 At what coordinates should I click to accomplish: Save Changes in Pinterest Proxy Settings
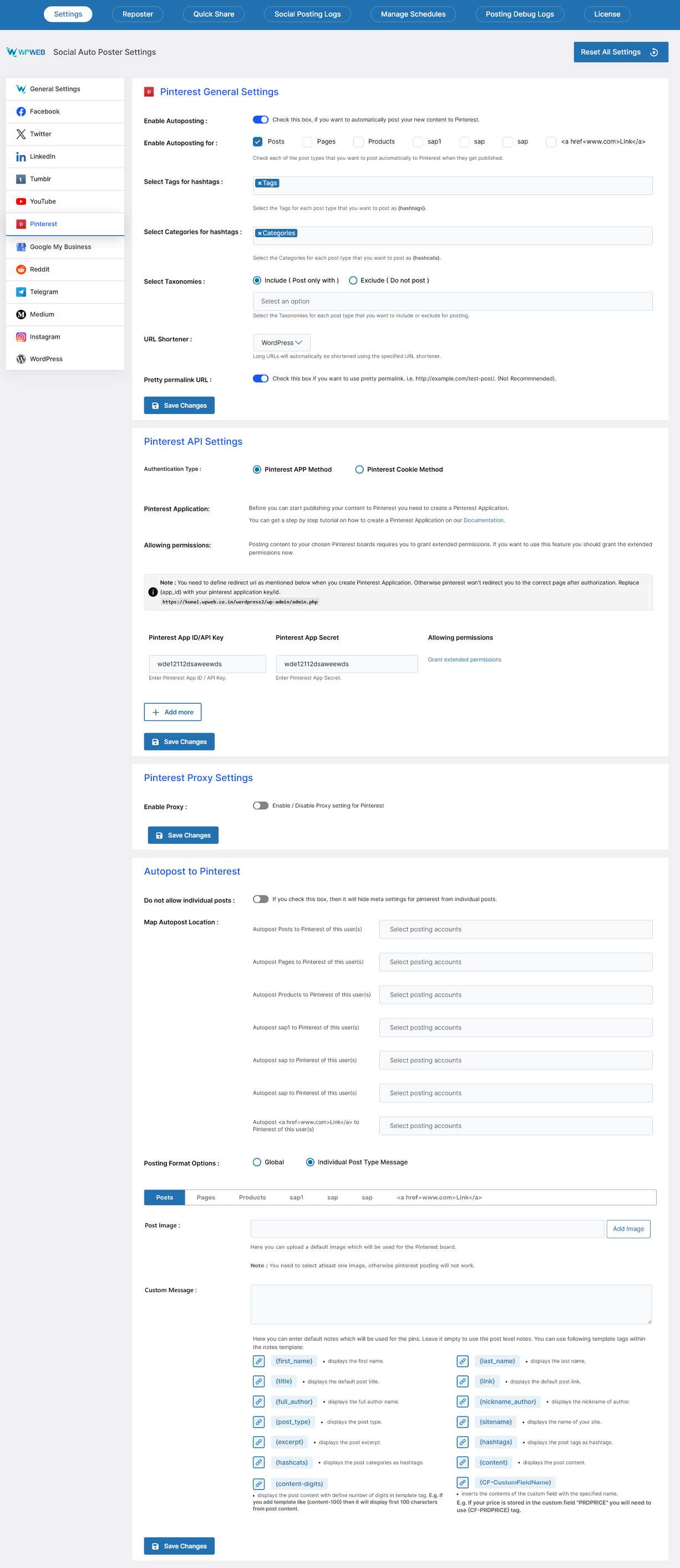(x=183, y=835)
